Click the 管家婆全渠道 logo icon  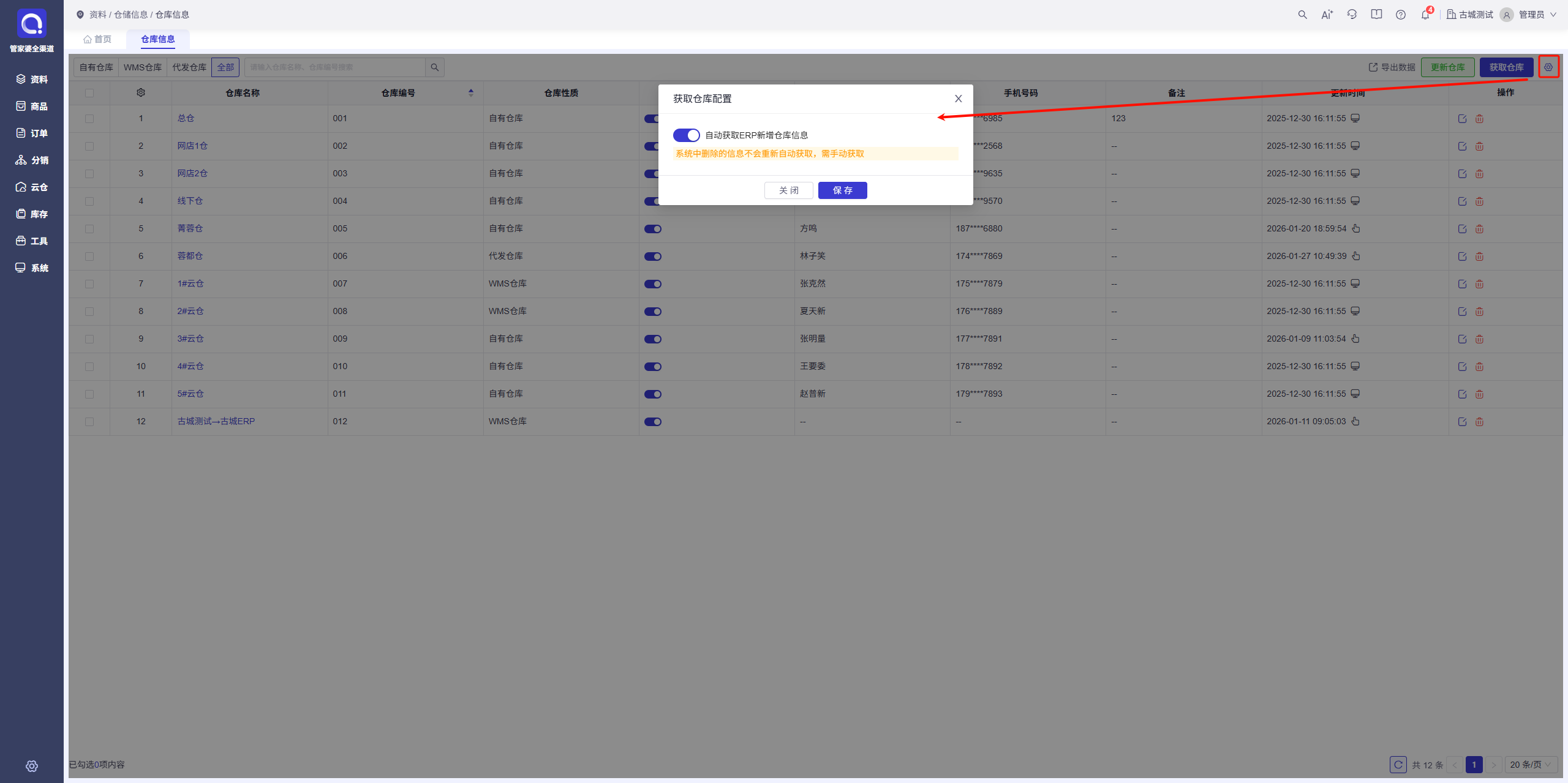point(31,24)
